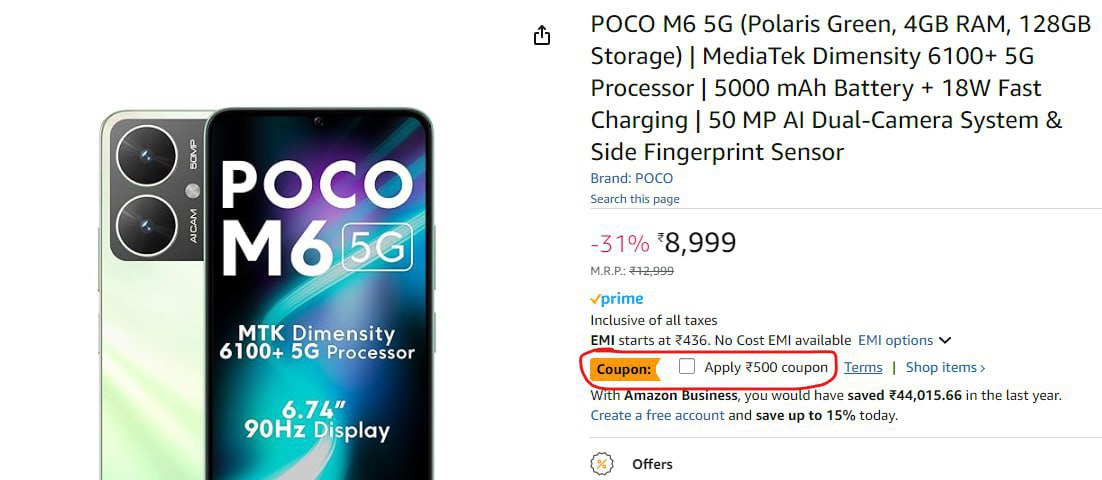Click Create a free account link
The width and height of the screenshot is (1102, 480).
coord(657,415)
